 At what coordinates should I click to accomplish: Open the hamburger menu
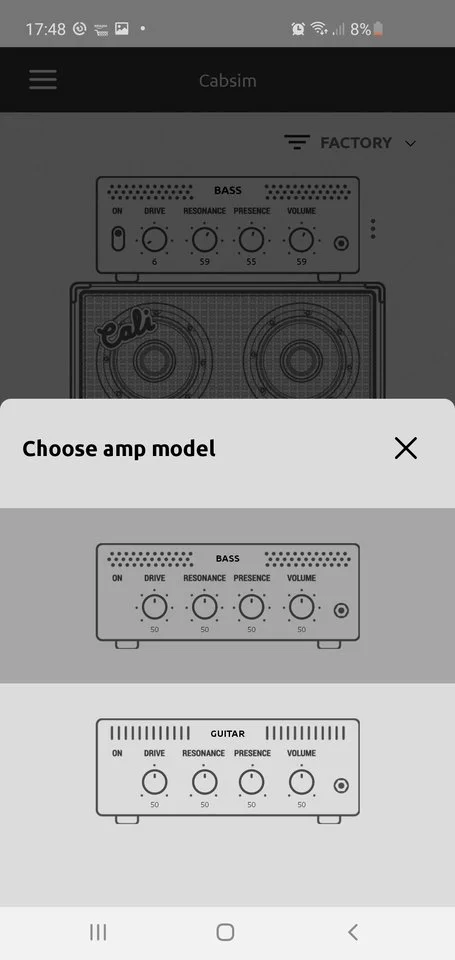pyautogui.click(x=42, y=80)
